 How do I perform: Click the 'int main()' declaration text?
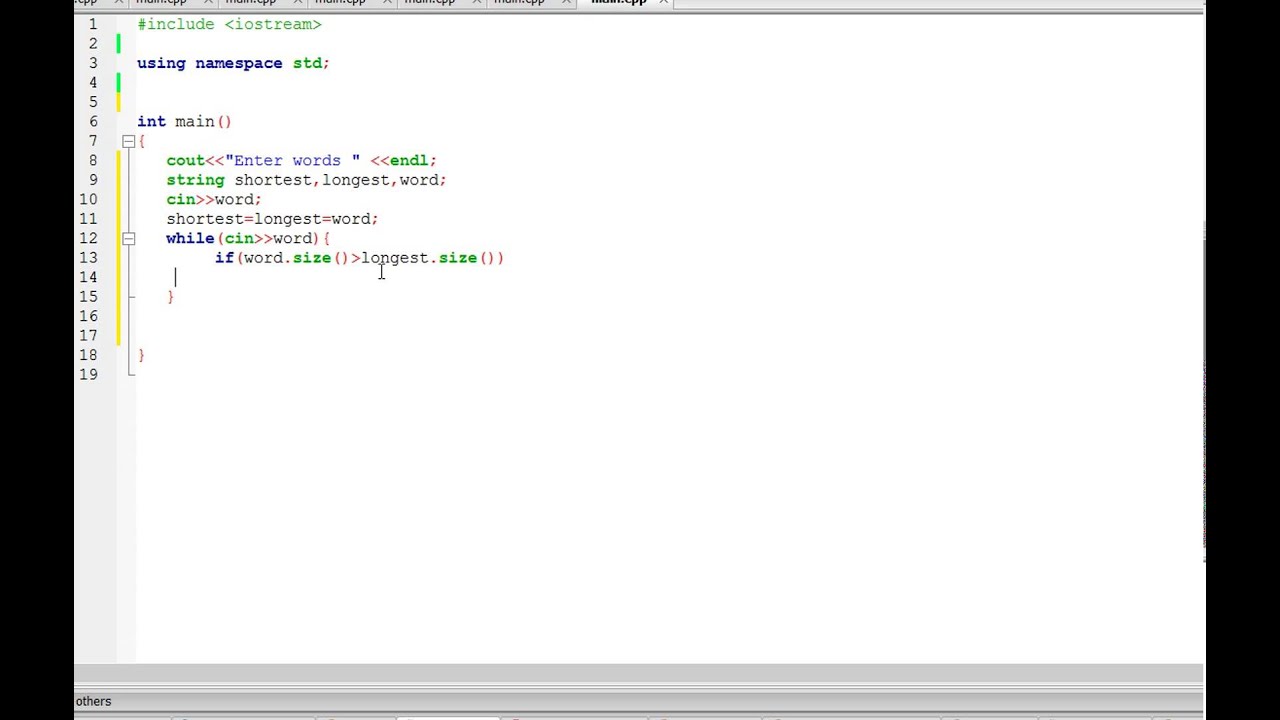184,122
